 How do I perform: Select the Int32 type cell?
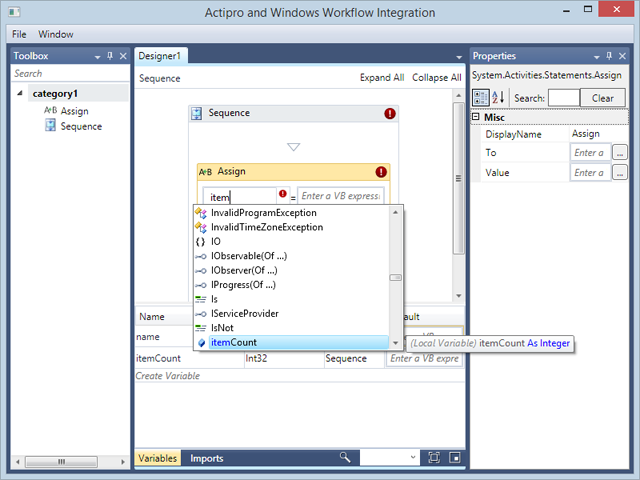284,358
